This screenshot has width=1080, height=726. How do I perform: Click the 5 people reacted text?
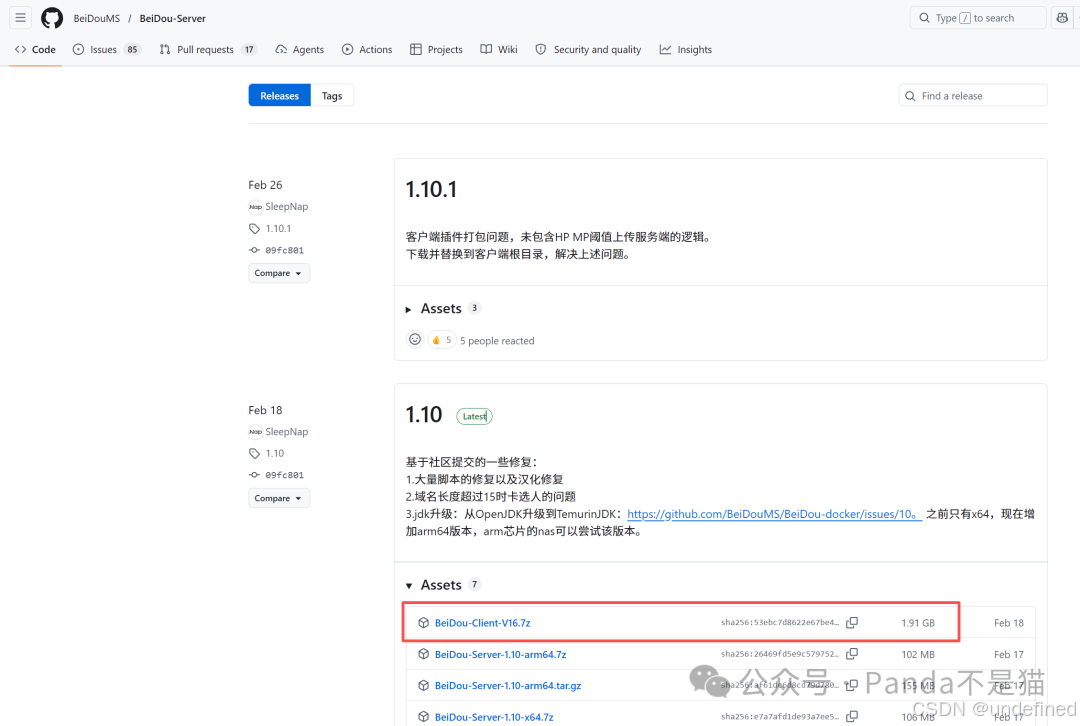497,341
